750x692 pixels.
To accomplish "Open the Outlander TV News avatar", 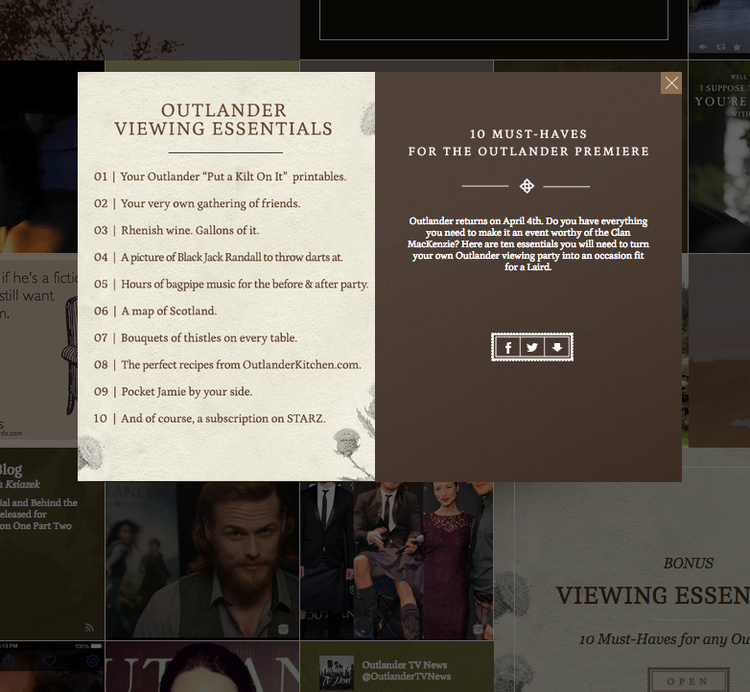I will click(336, 672).
